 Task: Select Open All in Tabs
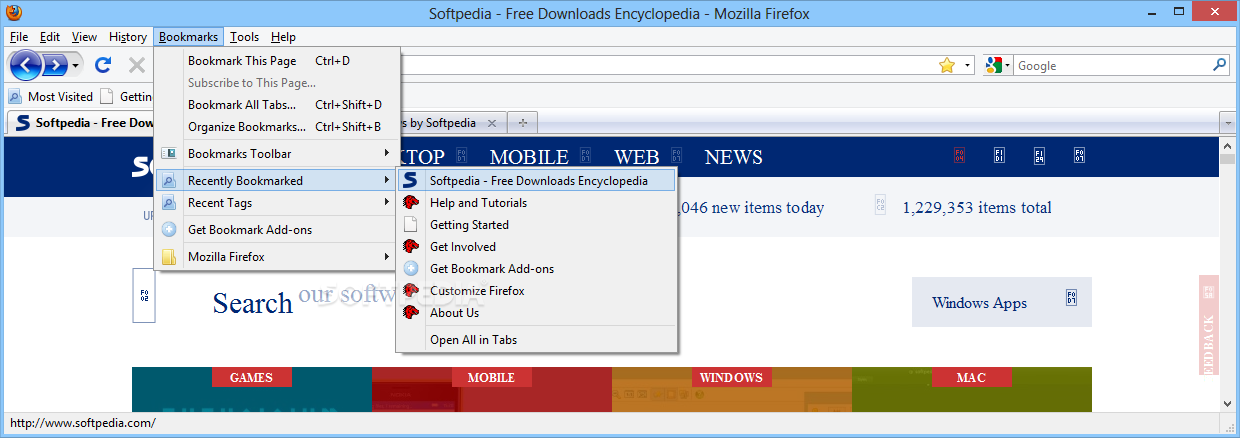coord(536,340)
